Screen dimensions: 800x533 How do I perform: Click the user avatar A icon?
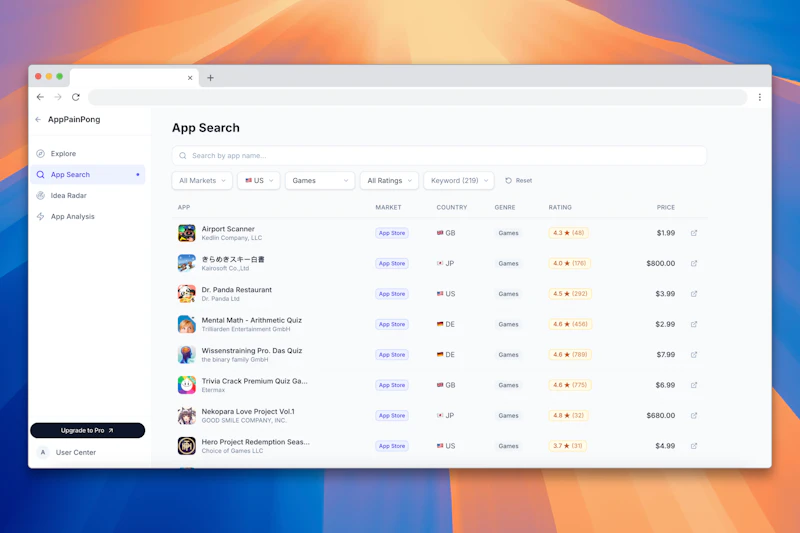point(43,452)
